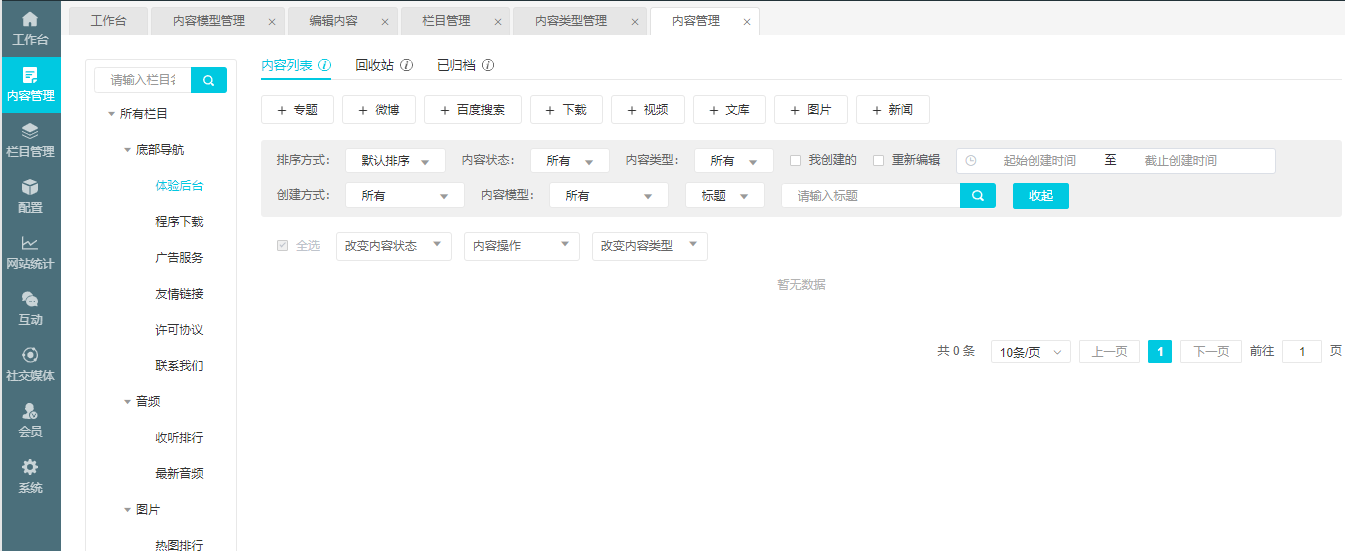The image size is (1345, 551).
Task: Click the ＋专题 add button
Action: coord(297,110)
